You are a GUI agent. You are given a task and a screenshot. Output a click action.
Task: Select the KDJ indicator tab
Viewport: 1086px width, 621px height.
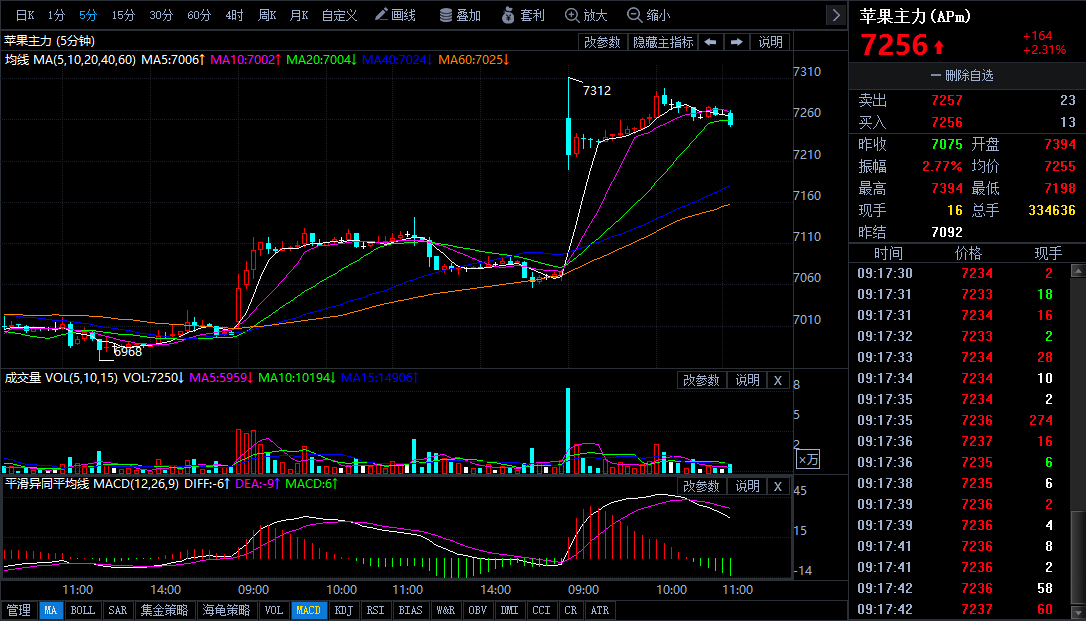[344, 610]
